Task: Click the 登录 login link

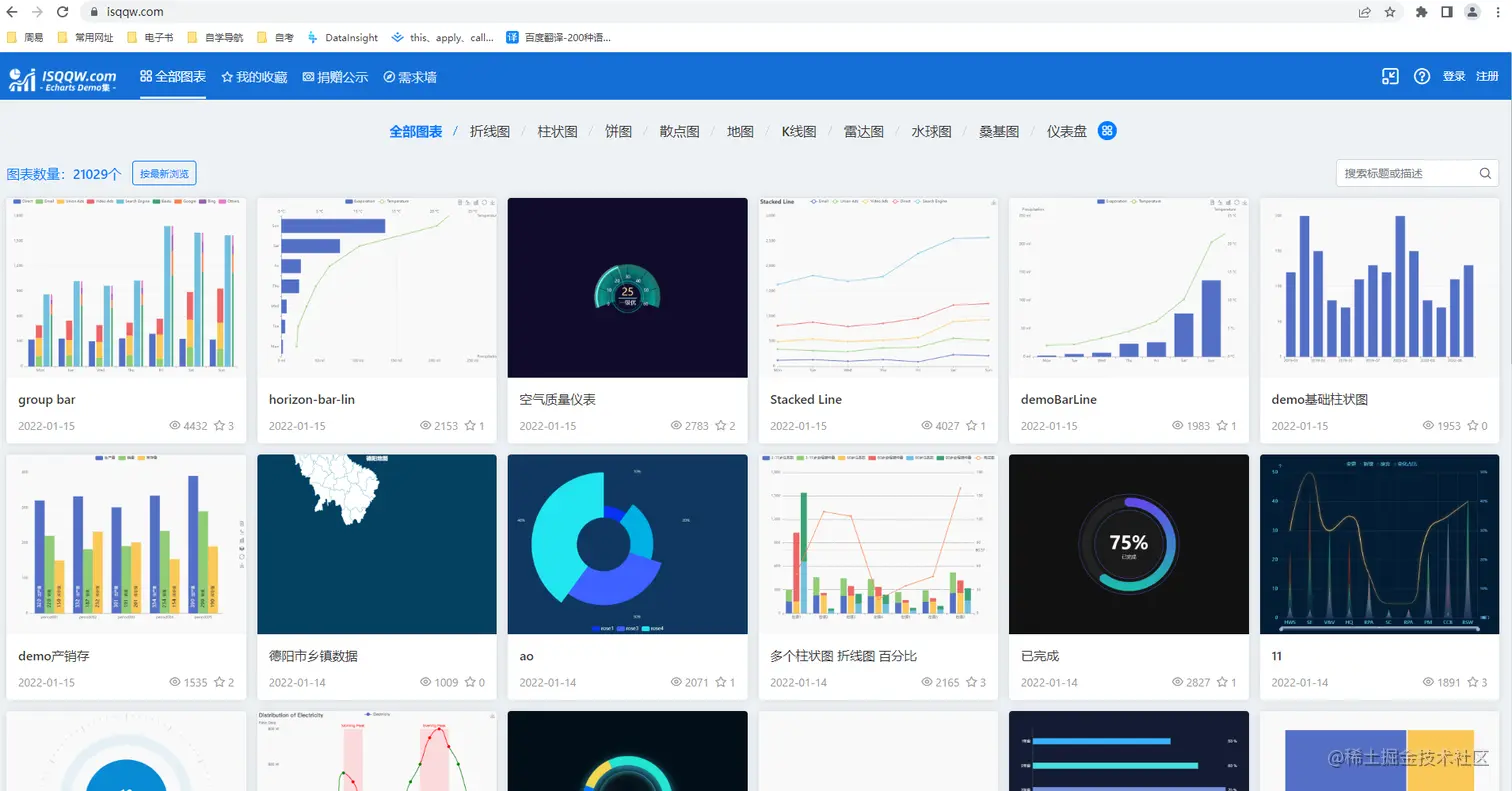Action: tap(1454, 77)
